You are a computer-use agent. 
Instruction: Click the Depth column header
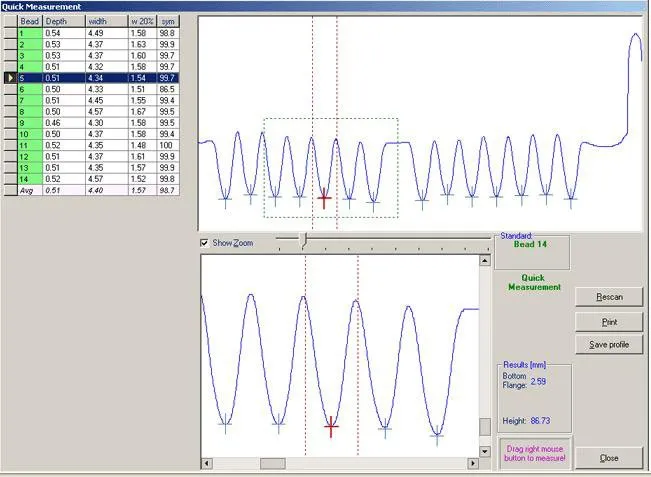tap(64, 22)
